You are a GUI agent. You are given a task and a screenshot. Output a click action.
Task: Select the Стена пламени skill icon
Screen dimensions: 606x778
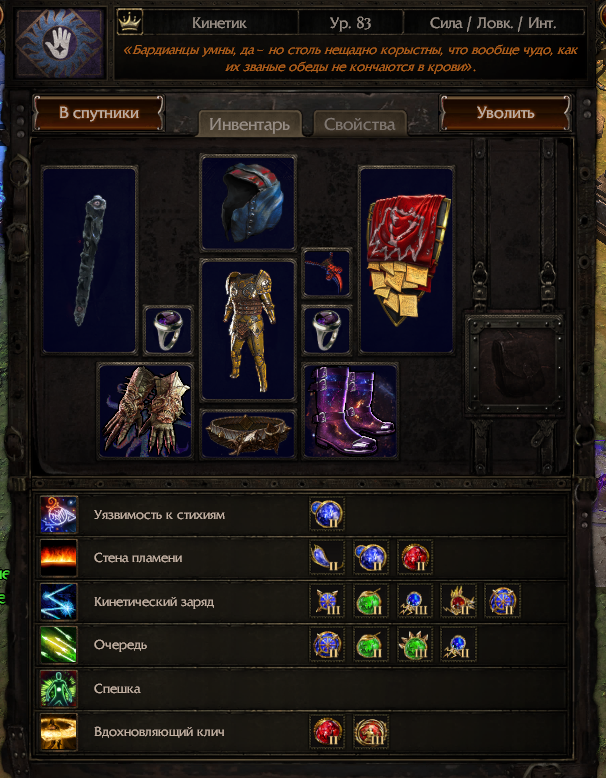(x=59, y=558)
